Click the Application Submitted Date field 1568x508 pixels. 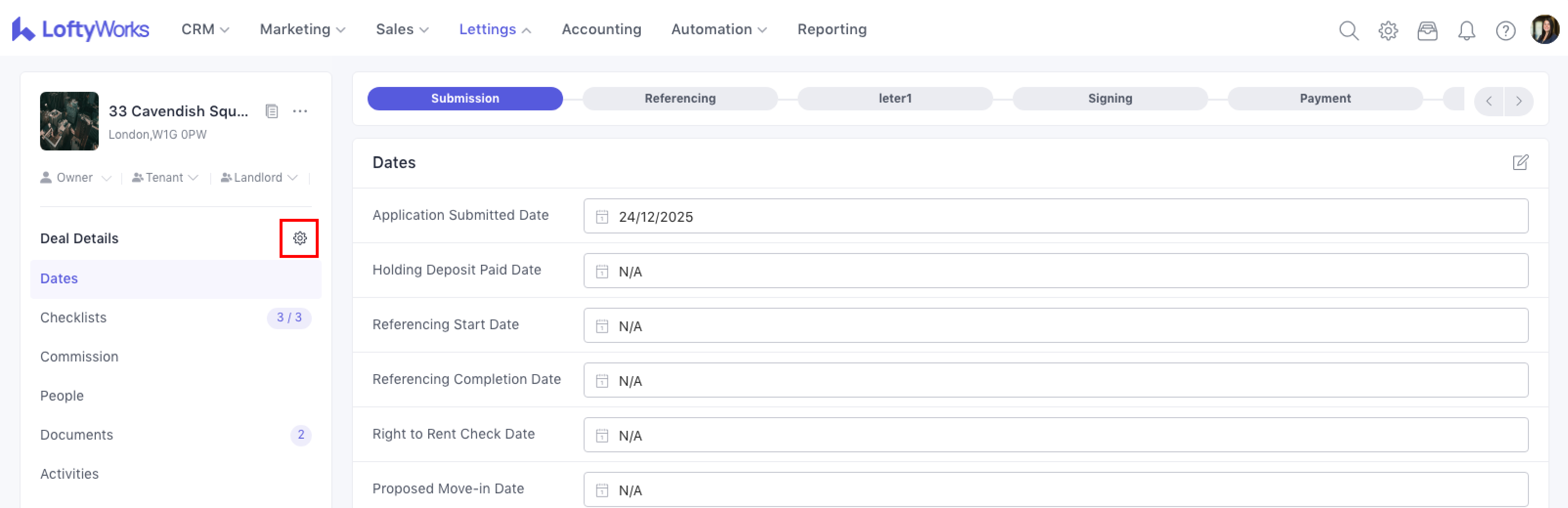[x=1055, y=216]
